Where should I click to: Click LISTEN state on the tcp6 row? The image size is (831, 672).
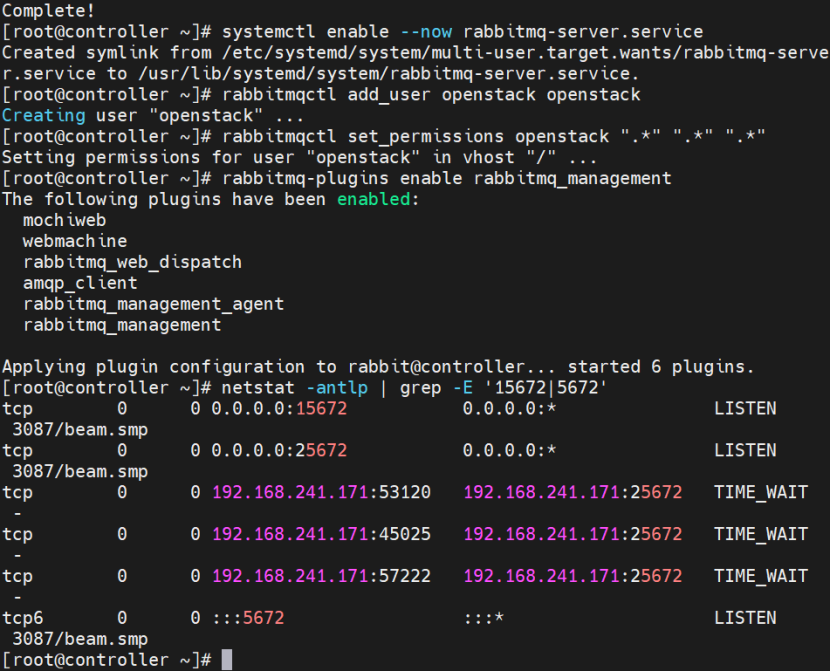coord(745,618)
